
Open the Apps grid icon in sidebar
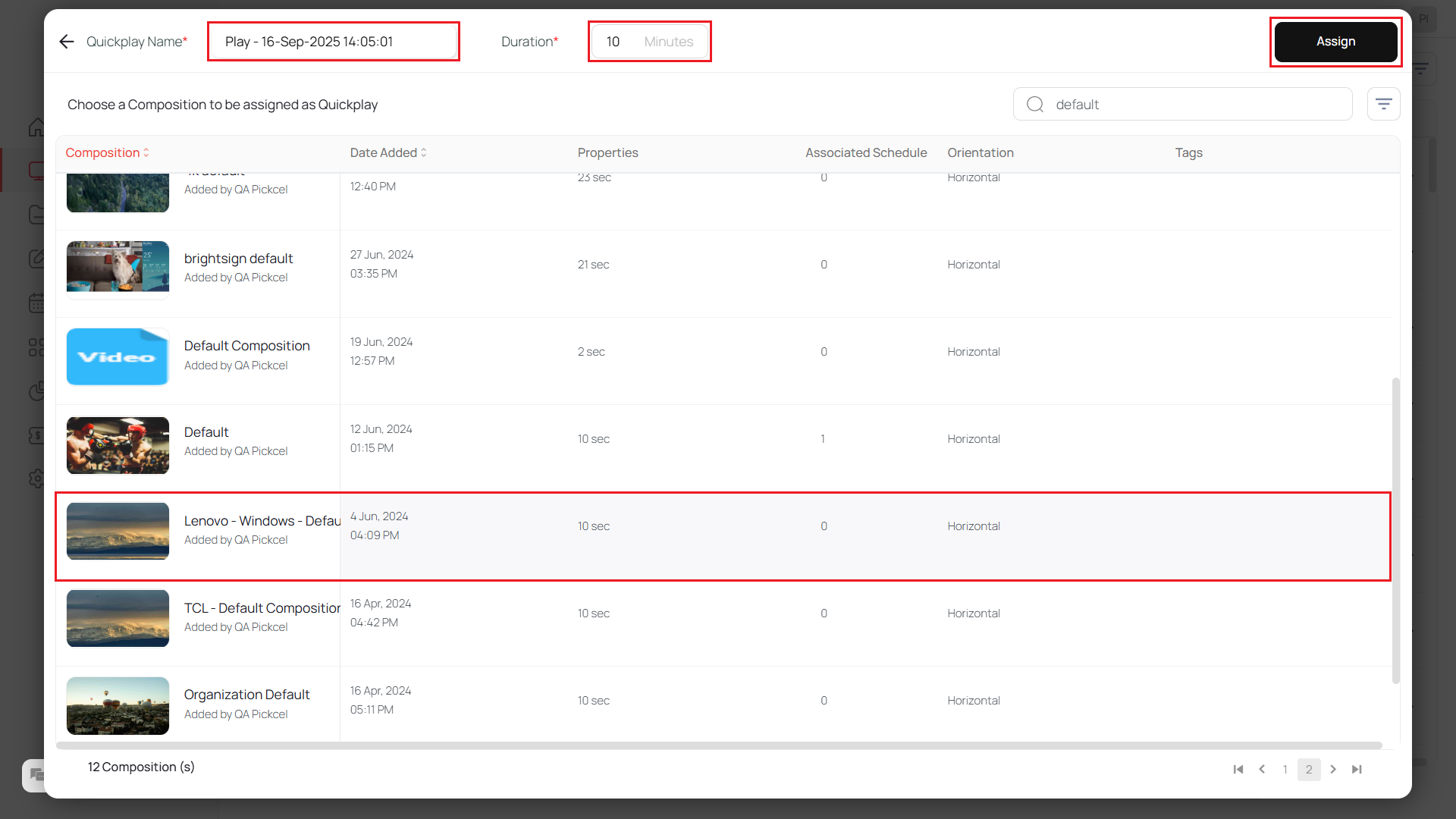[x=36, y=347]
